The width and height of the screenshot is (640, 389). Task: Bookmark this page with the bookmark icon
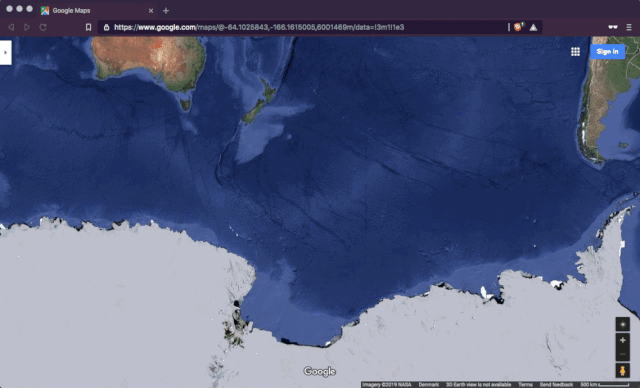click(x=88, y=27)
